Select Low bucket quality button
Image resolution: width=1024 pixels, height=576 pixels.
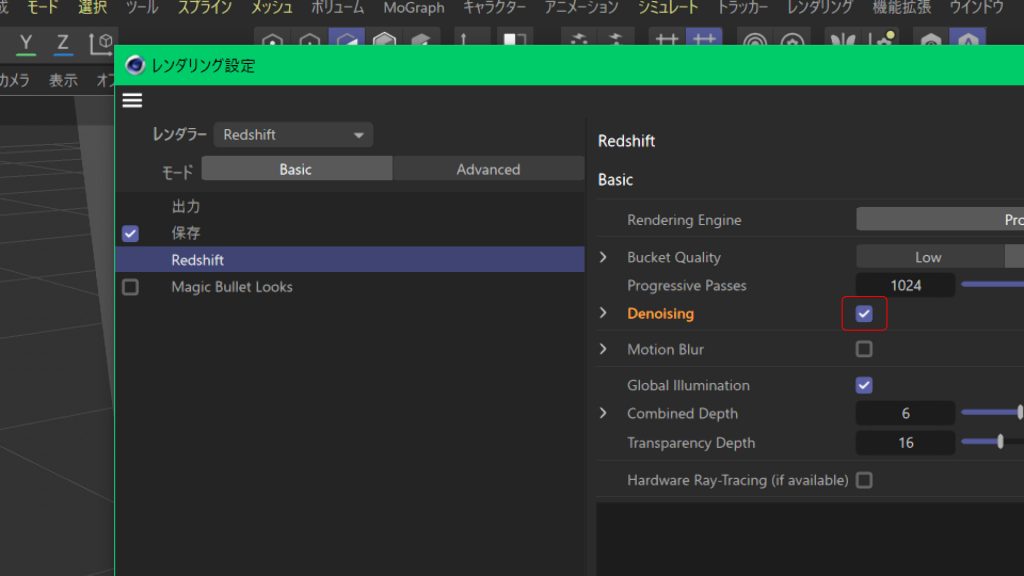(928, 257)
